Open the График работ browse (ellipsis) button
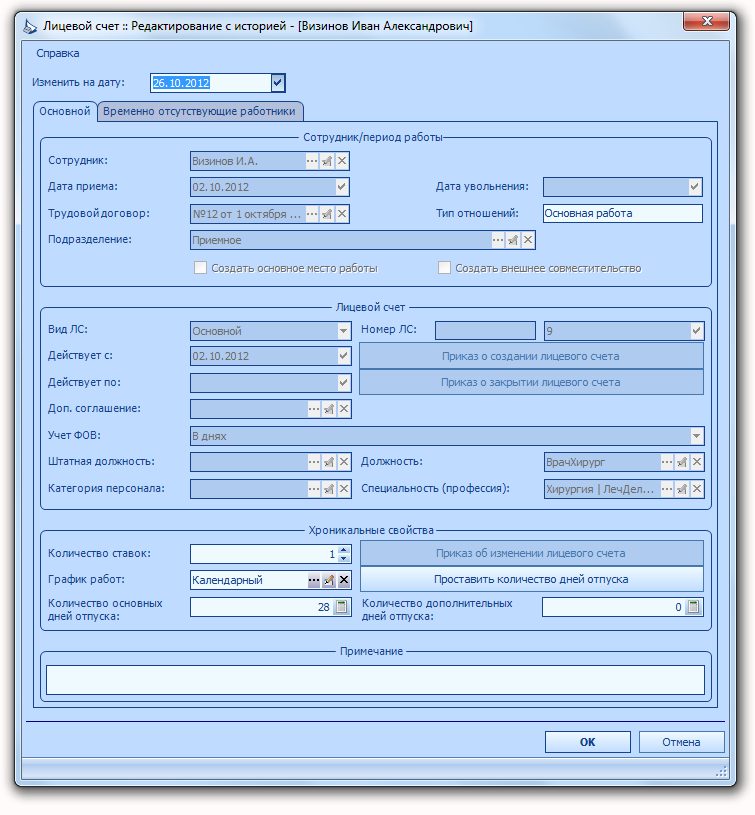 tap(313, 580)
